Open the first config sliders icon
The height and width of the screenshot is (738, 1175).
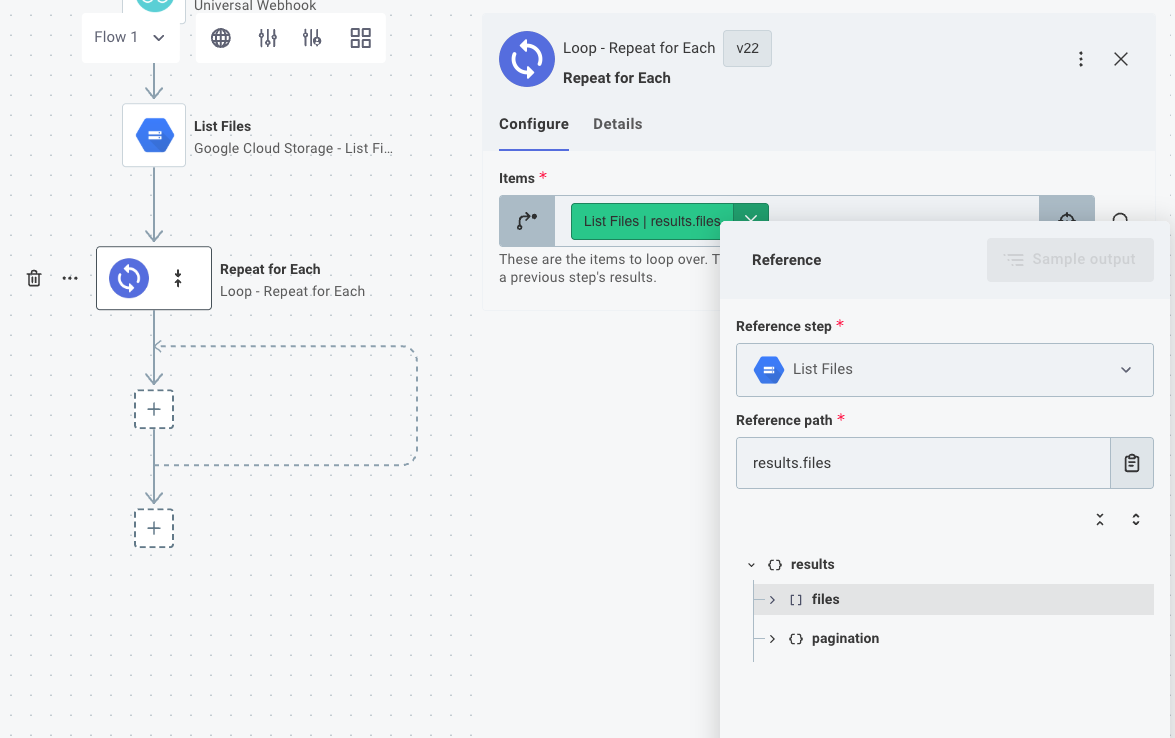pyautogui.click(x=267, y=37)
